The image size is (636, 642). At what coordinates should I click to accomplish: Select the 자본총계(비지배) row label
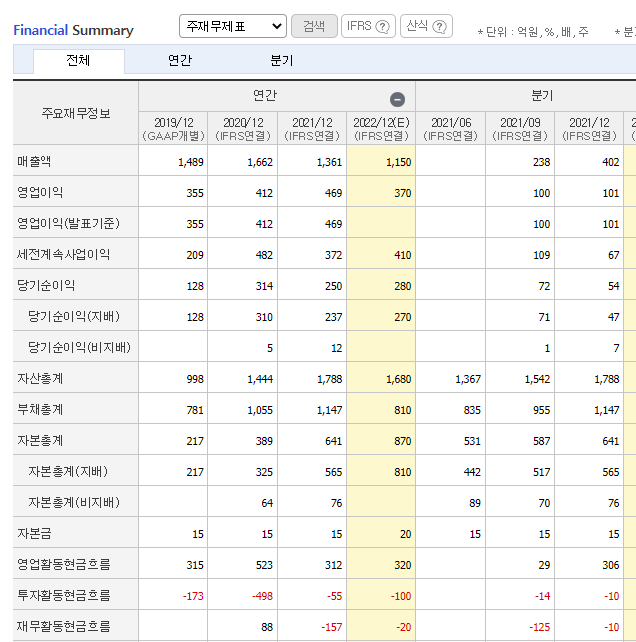click(74, 503)
